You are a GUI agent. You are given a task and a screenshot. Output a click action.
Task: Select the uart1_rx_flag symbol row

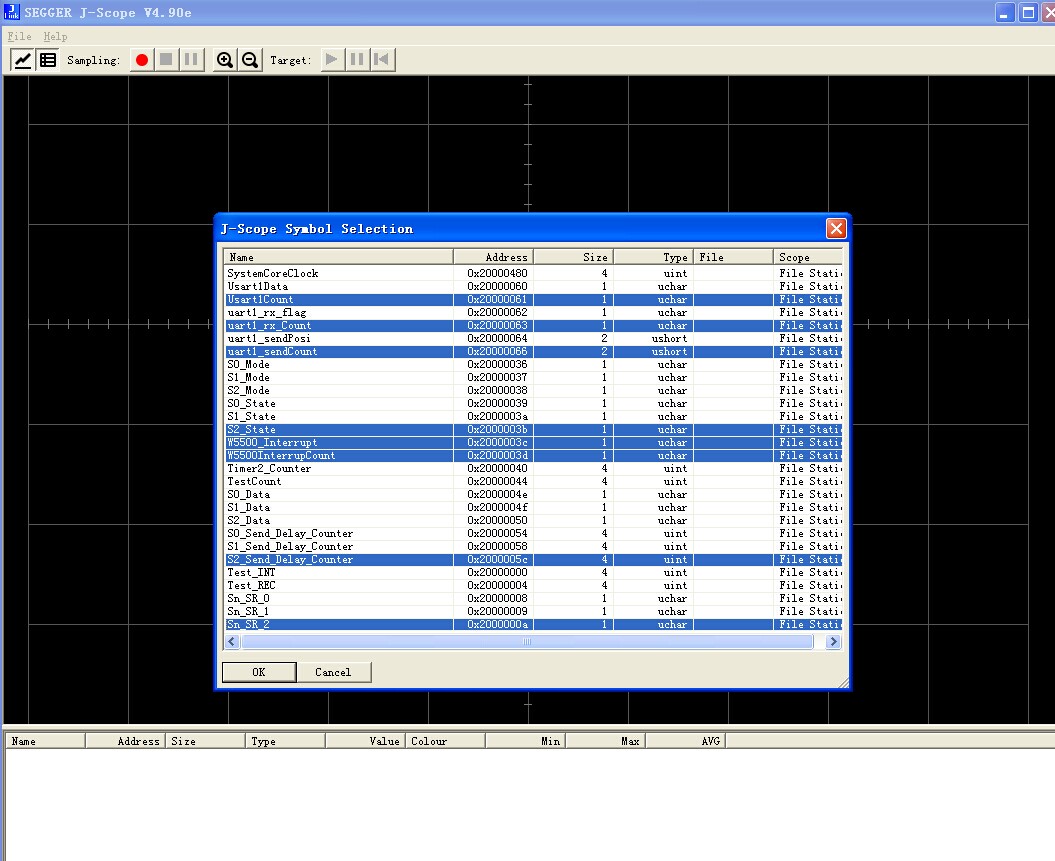(533, 312)
